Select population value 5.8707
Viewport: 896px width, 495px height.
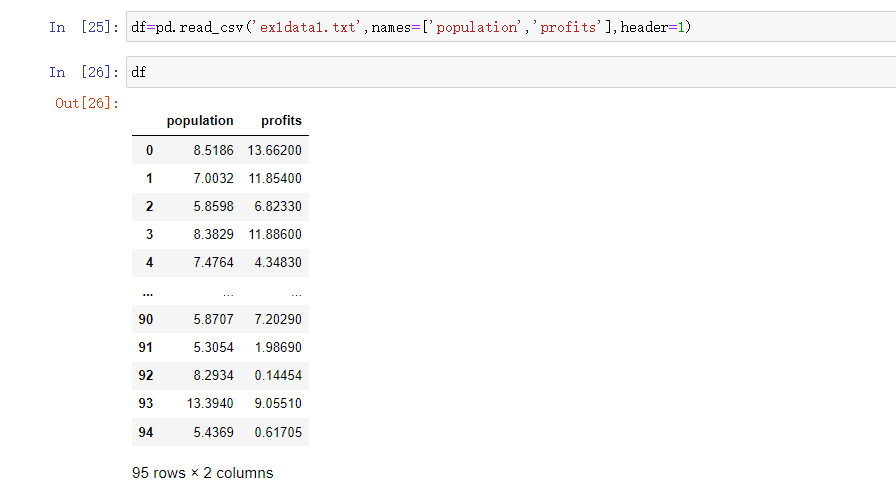tap(213, 320)
